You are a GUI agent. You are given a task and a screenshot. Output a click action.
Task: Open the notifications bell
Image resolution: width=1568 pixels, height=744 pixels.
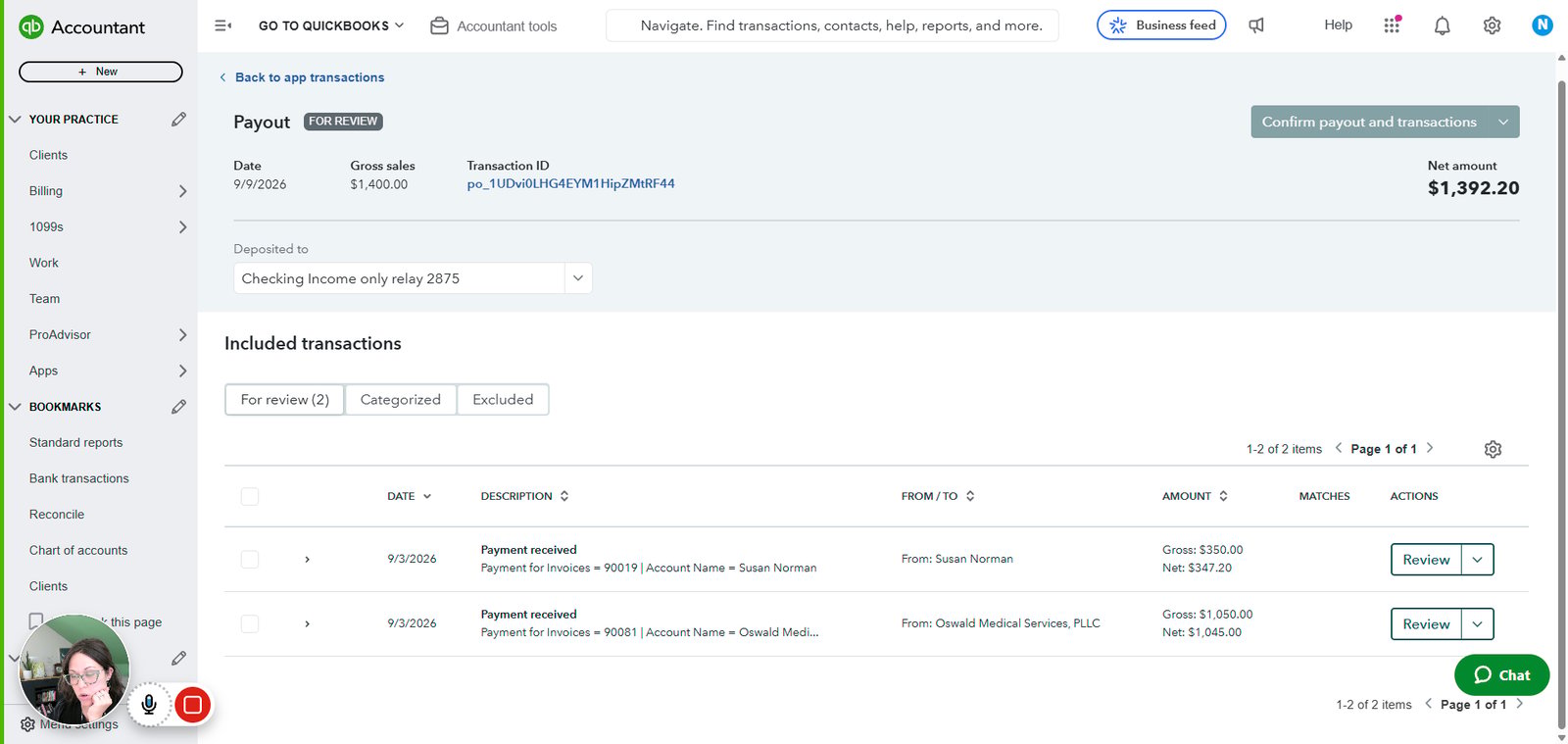coord(1443,25)
